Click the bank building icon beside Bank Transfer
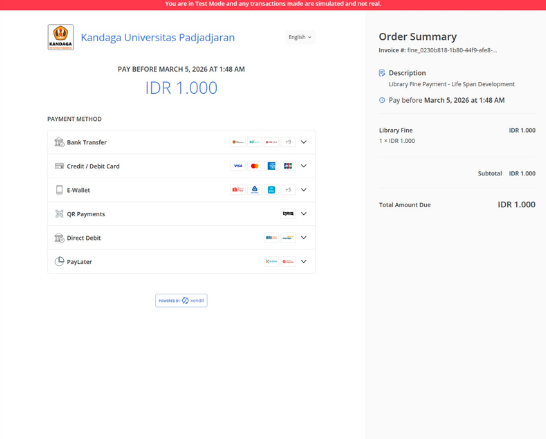Image resolution: width=546 pixels, height=439 pixels. 59,142
